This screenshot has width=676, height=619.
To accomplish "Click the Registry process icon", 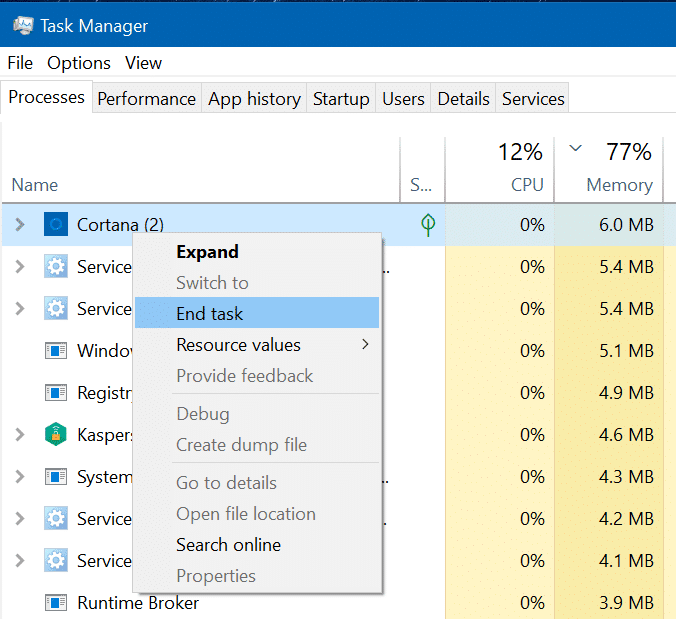I will coord(56,393).
